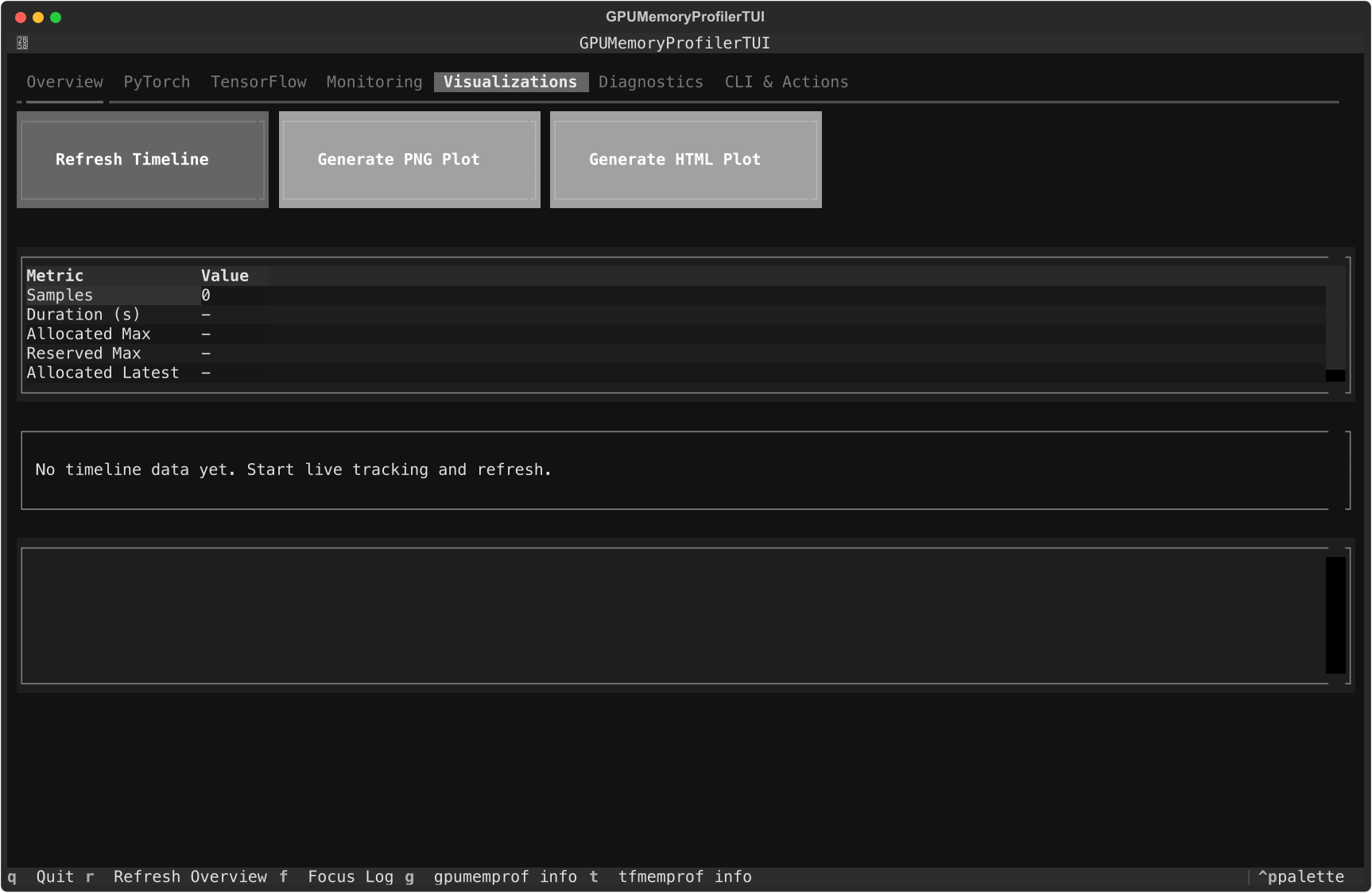Click the GPUMemoryProfilerTUI header title
This screenshot has width=1372, height=893.
click(675, 43)
